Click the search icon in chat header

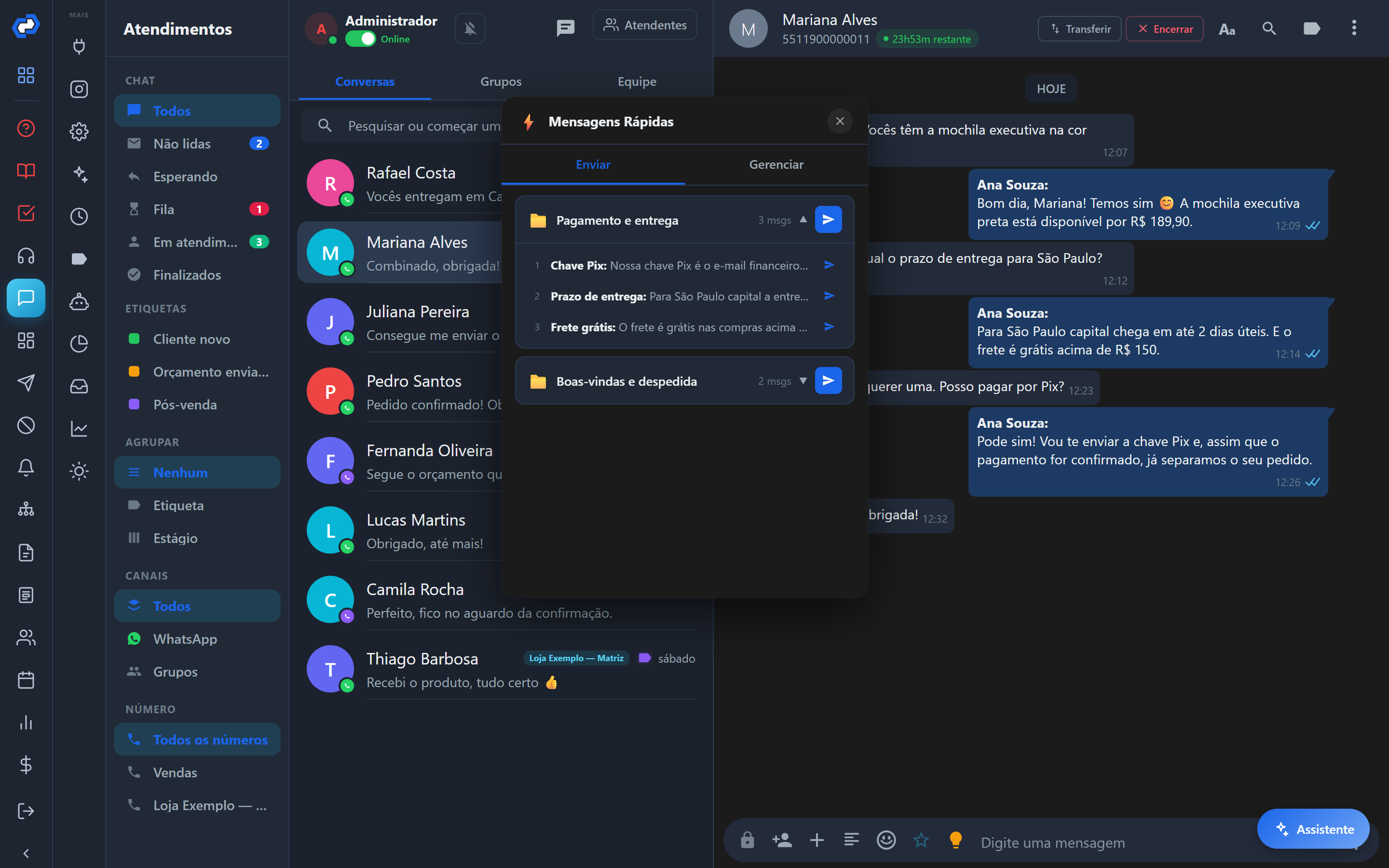(x=1269, y=28)
